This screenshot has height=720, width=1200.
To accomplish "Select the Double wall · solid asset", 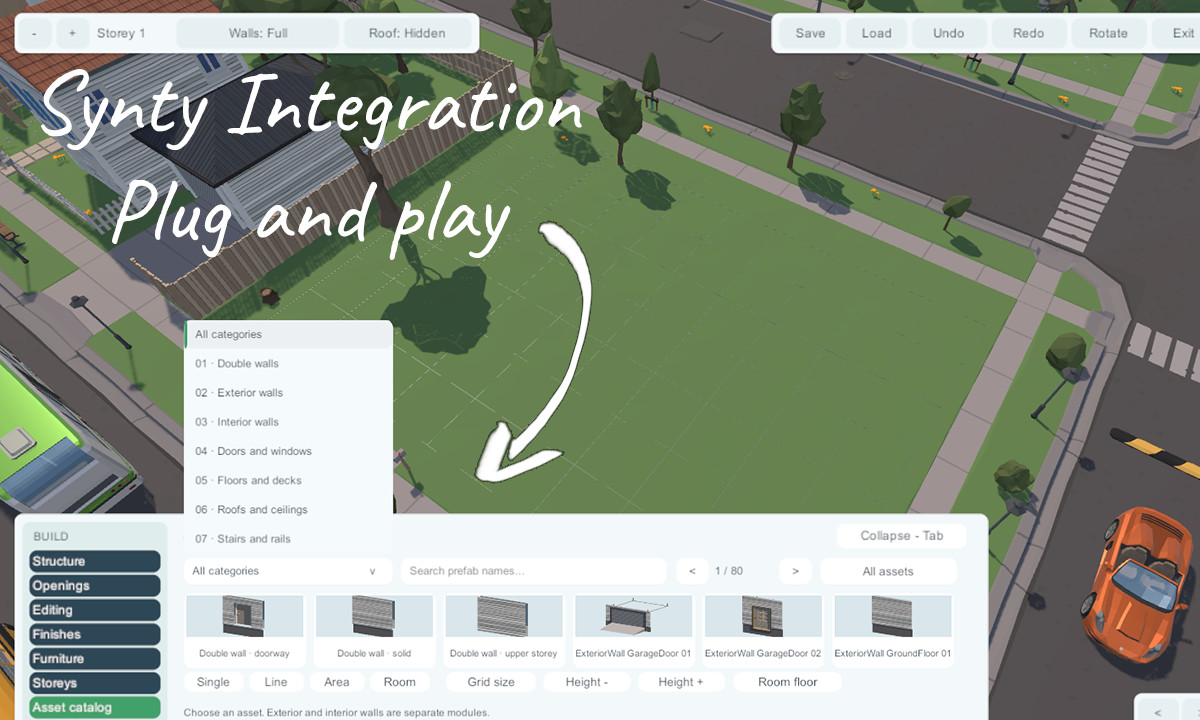I will tap(374, 628).
